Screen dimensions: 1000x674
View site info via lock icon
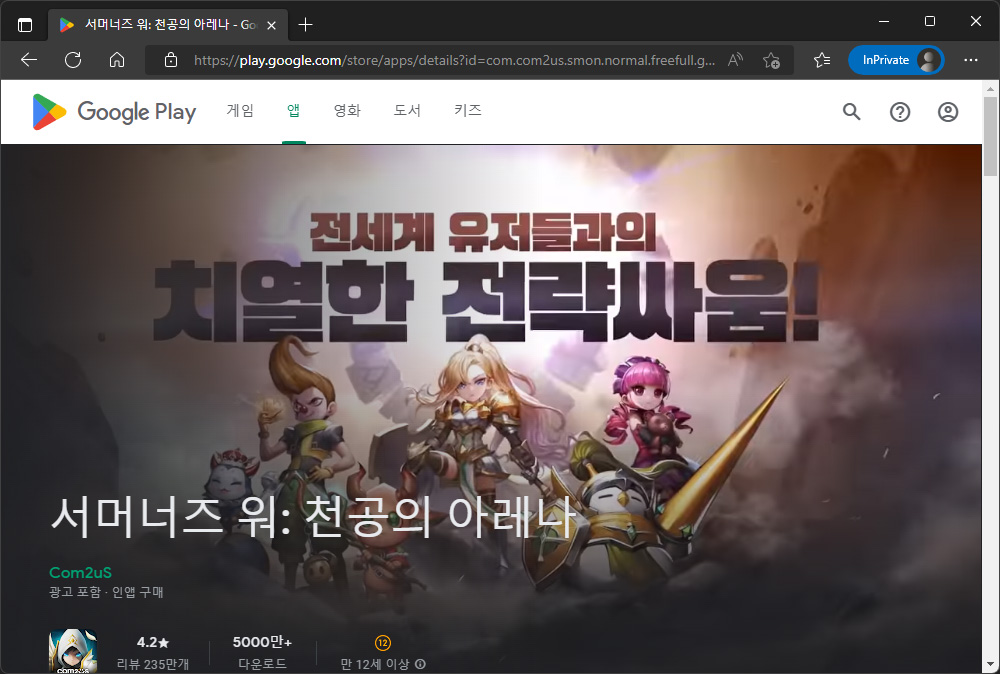click(x=170, y=60)
